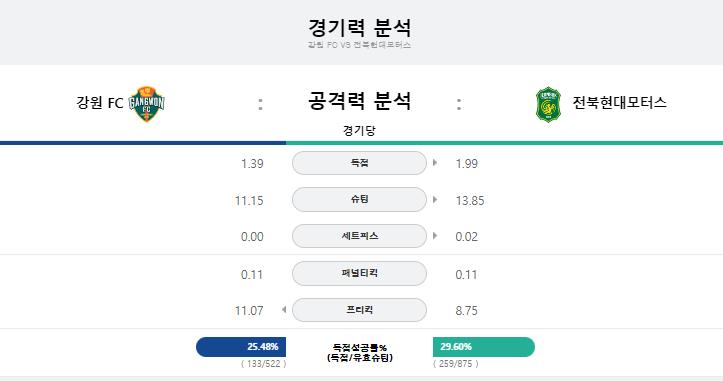The image size is (723, 381).
Task: Click Gangwon's 11.07 free kick value
Action: pos(249,311)
